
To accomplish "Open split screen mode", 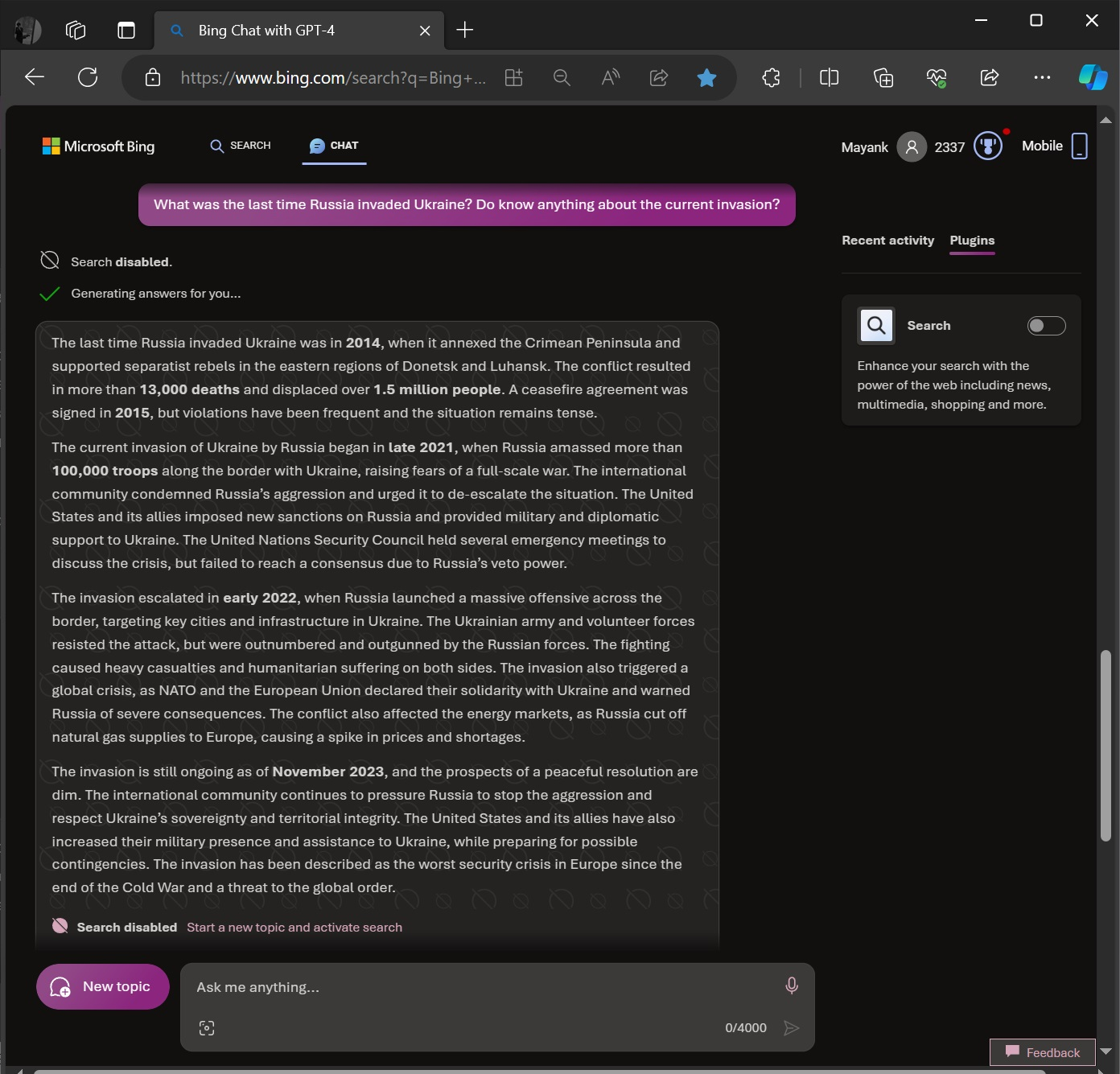I will 828,77.
